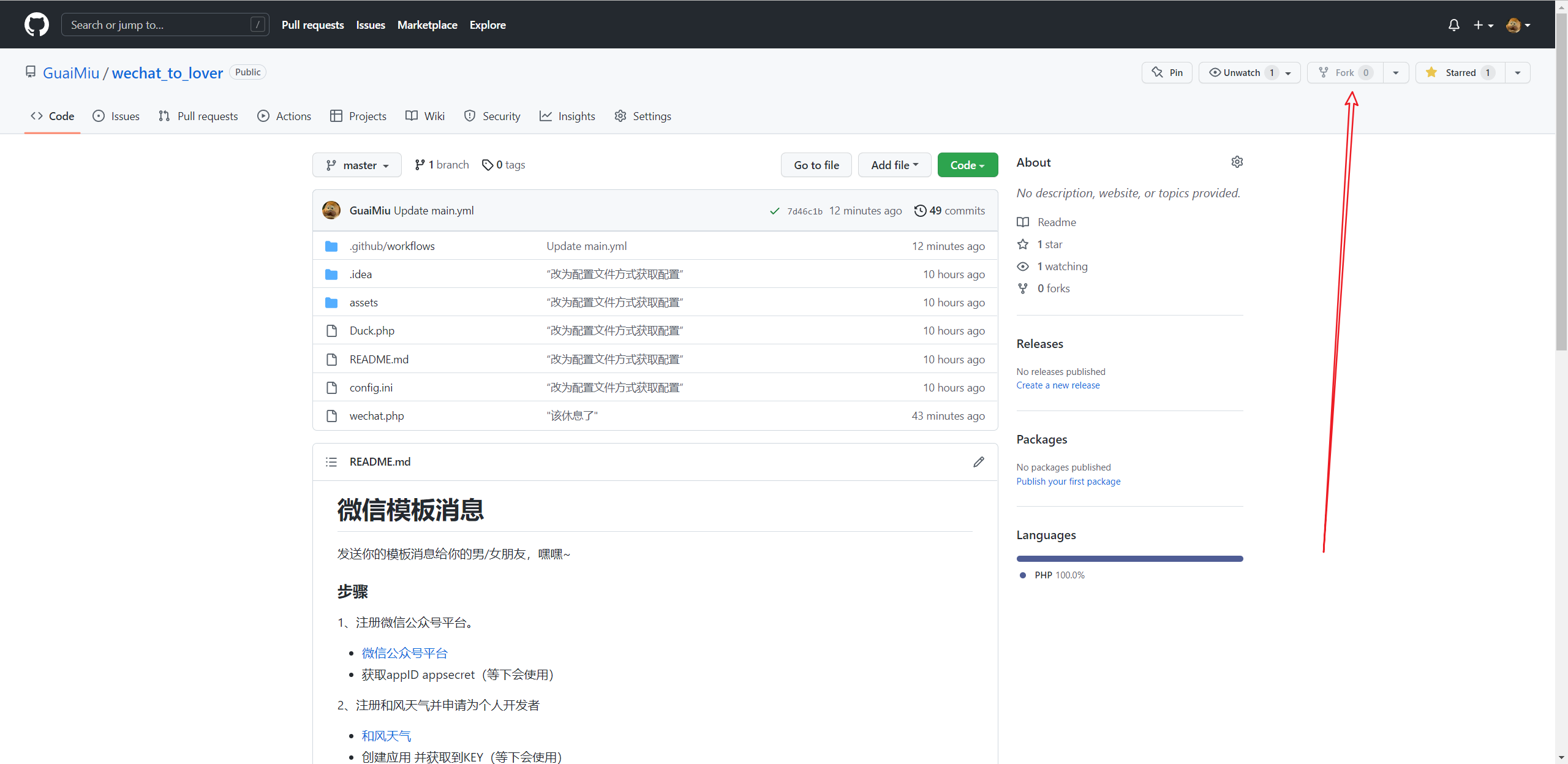Click the config.ini file icon
The height and width of the screenshot is (764, 1568).
point(331,388)
